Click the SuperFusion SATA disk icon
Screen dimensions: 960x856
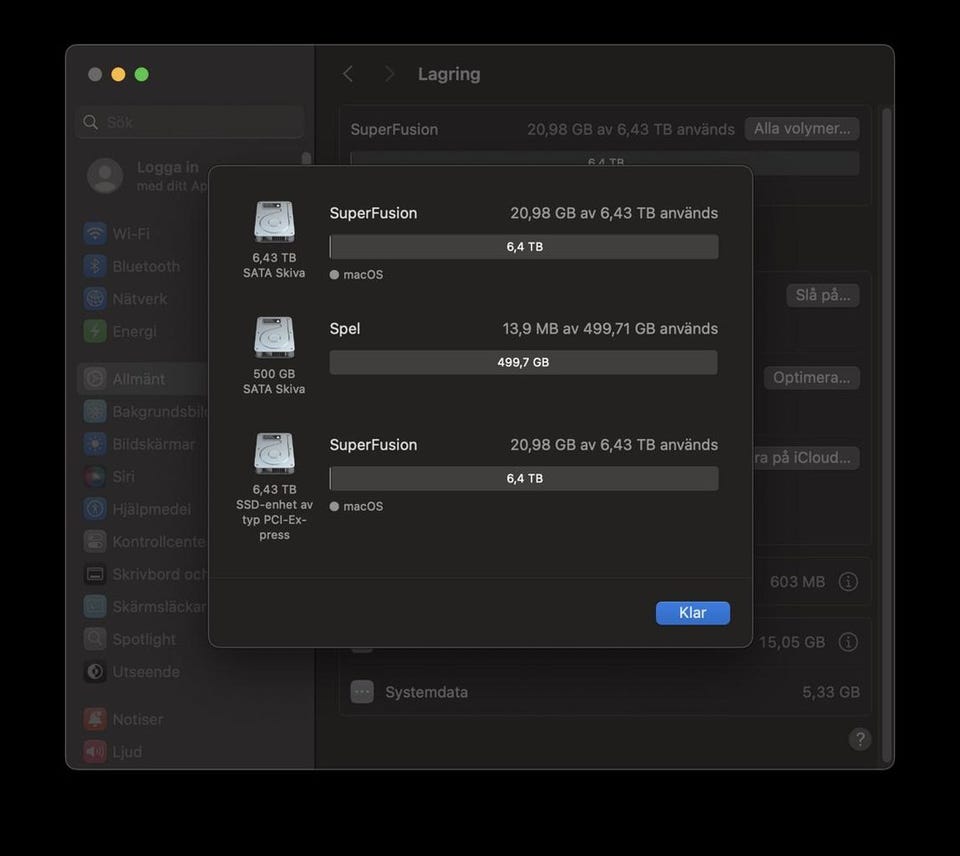tap(274, 222)
